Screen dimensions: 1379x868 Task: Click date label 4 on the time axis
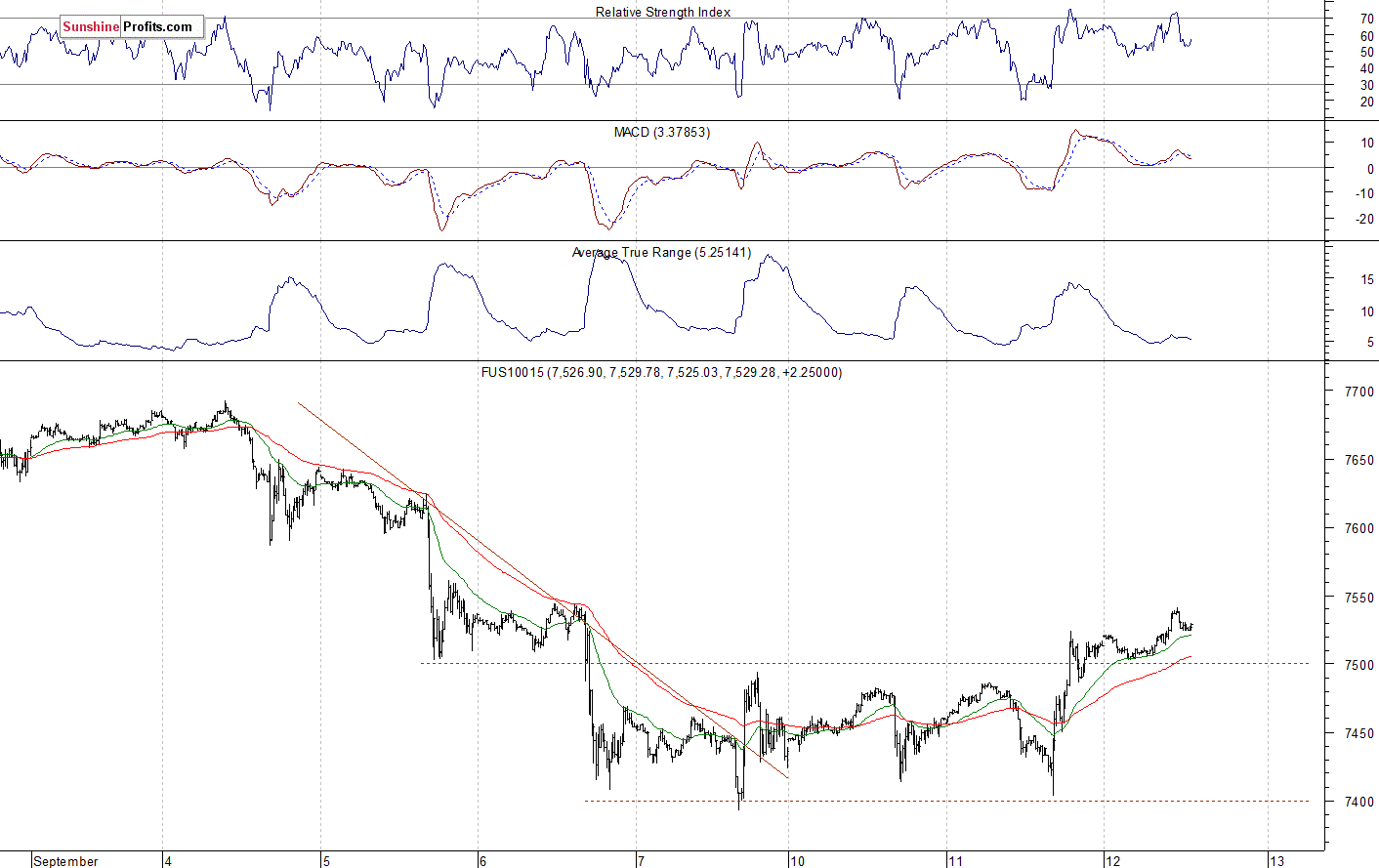[x=167, y=861]
